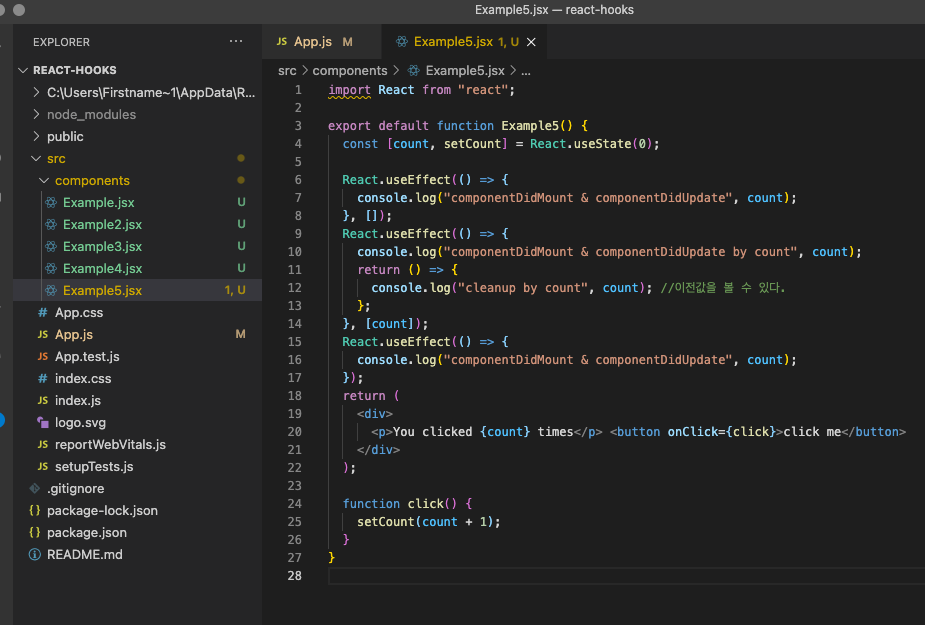This screenshot has width=925, height=625.
Task: Click the breadcrumb ellipsis segment
Action: click(526, 71)
